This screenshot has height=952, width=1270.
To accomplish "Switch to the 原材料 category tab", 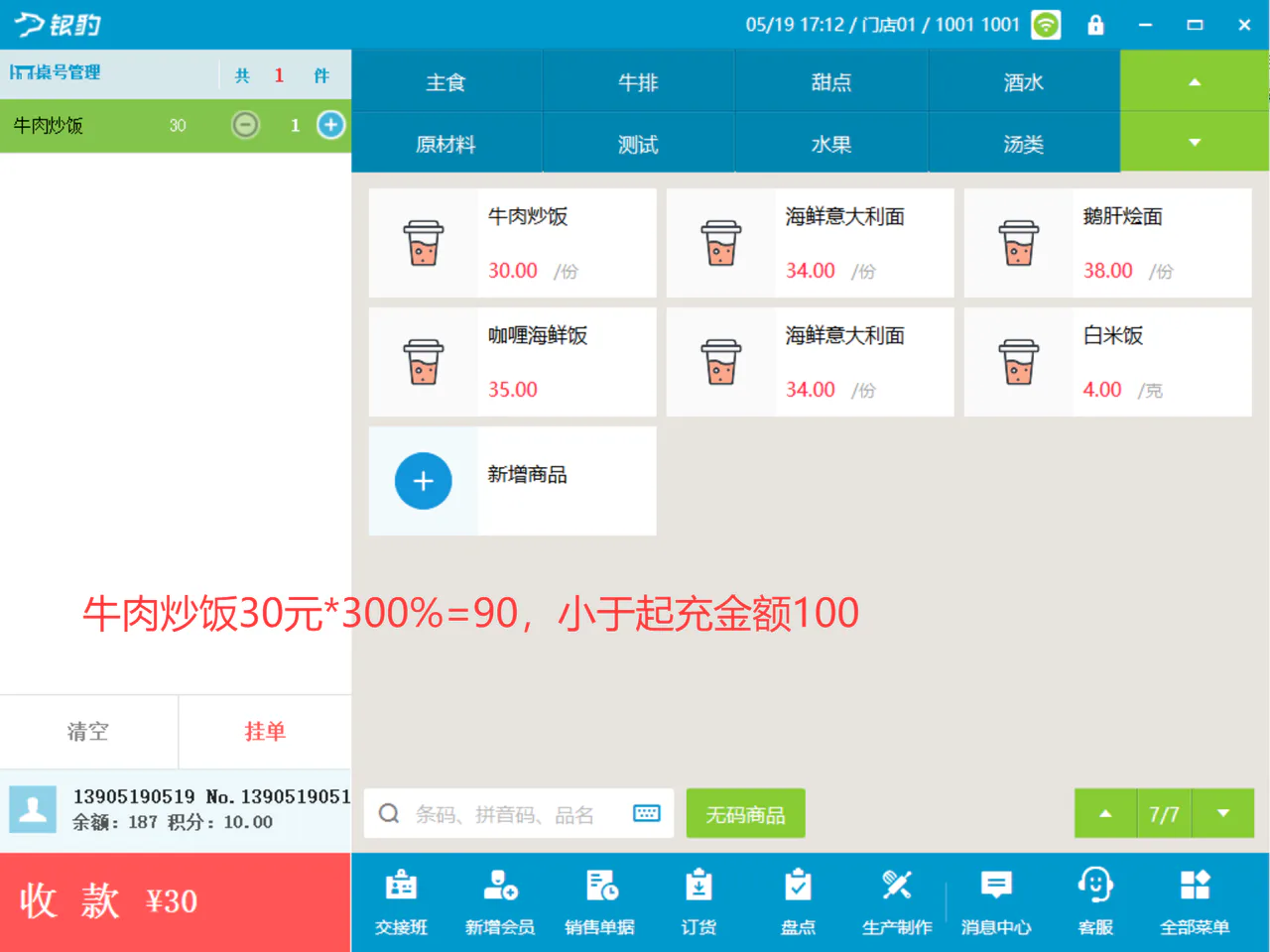I will click(x=446, y=144).
